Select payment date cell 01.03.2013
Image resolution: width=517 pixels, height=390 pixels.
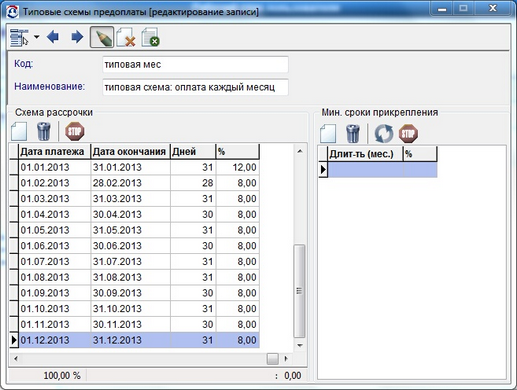click(x=55, y=199)
